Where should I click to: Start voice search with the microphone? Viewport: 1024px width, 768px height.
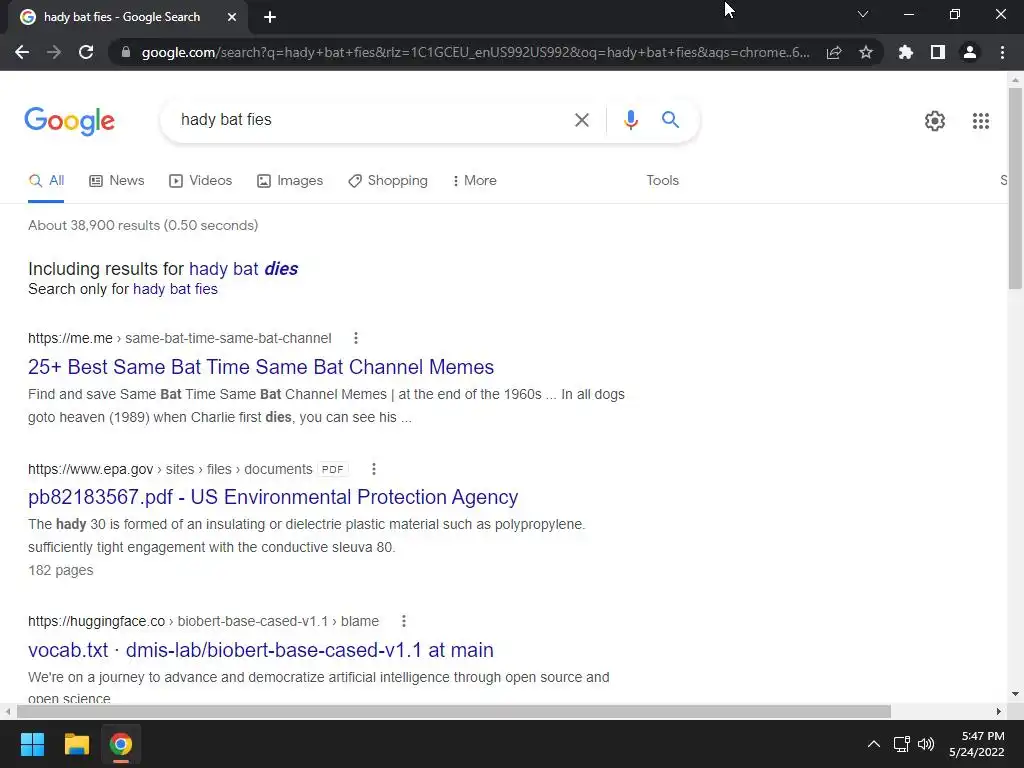(x=630, y=120)
